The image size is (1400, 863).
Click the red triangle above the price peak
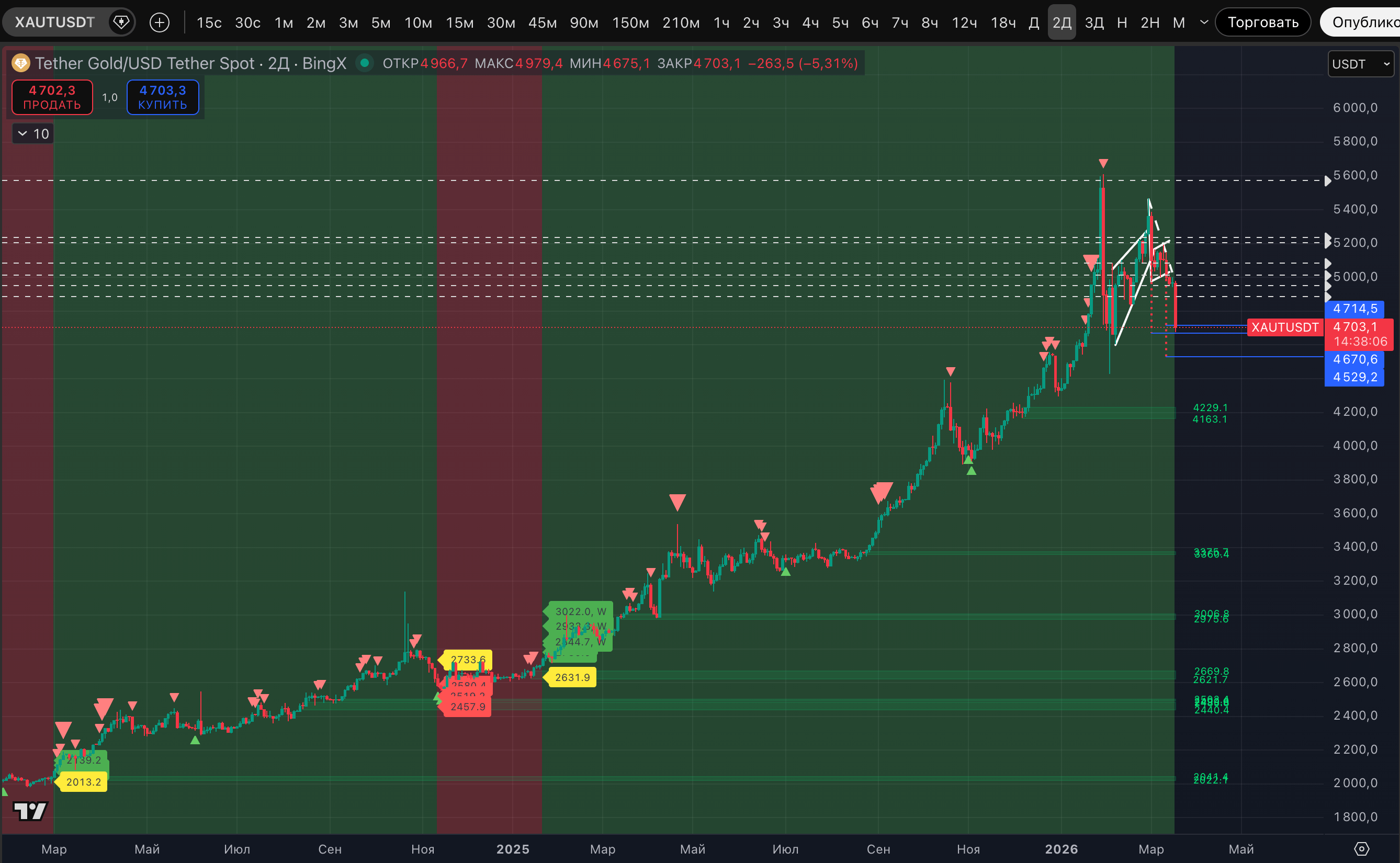tap(1103, 163)
